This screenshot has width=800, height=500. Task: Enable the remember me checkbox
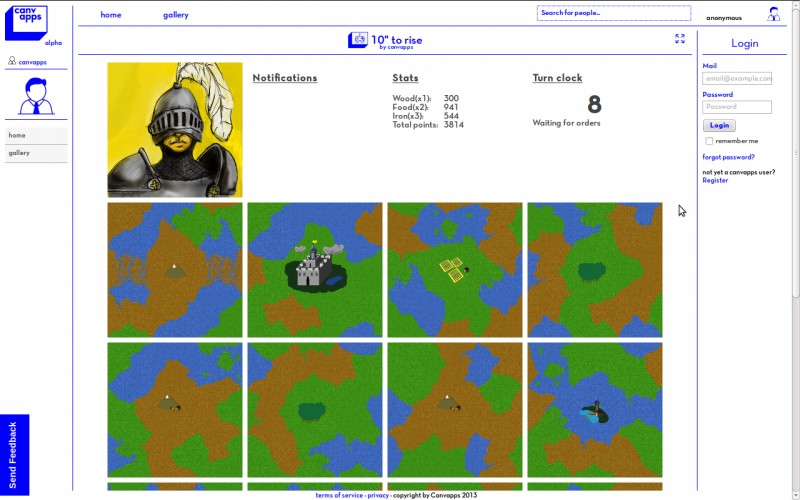[709, 141]
